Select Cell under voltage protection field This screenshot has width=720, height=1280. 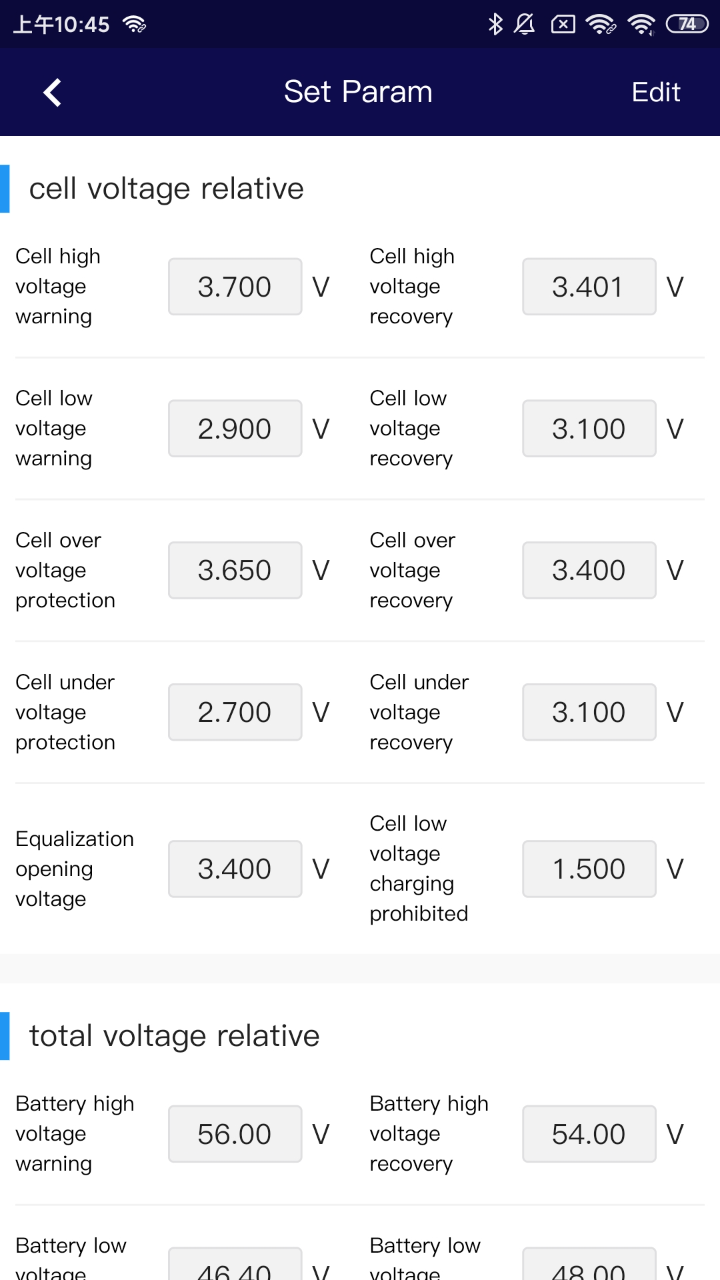pyautogui.click(x=235, y=713)
